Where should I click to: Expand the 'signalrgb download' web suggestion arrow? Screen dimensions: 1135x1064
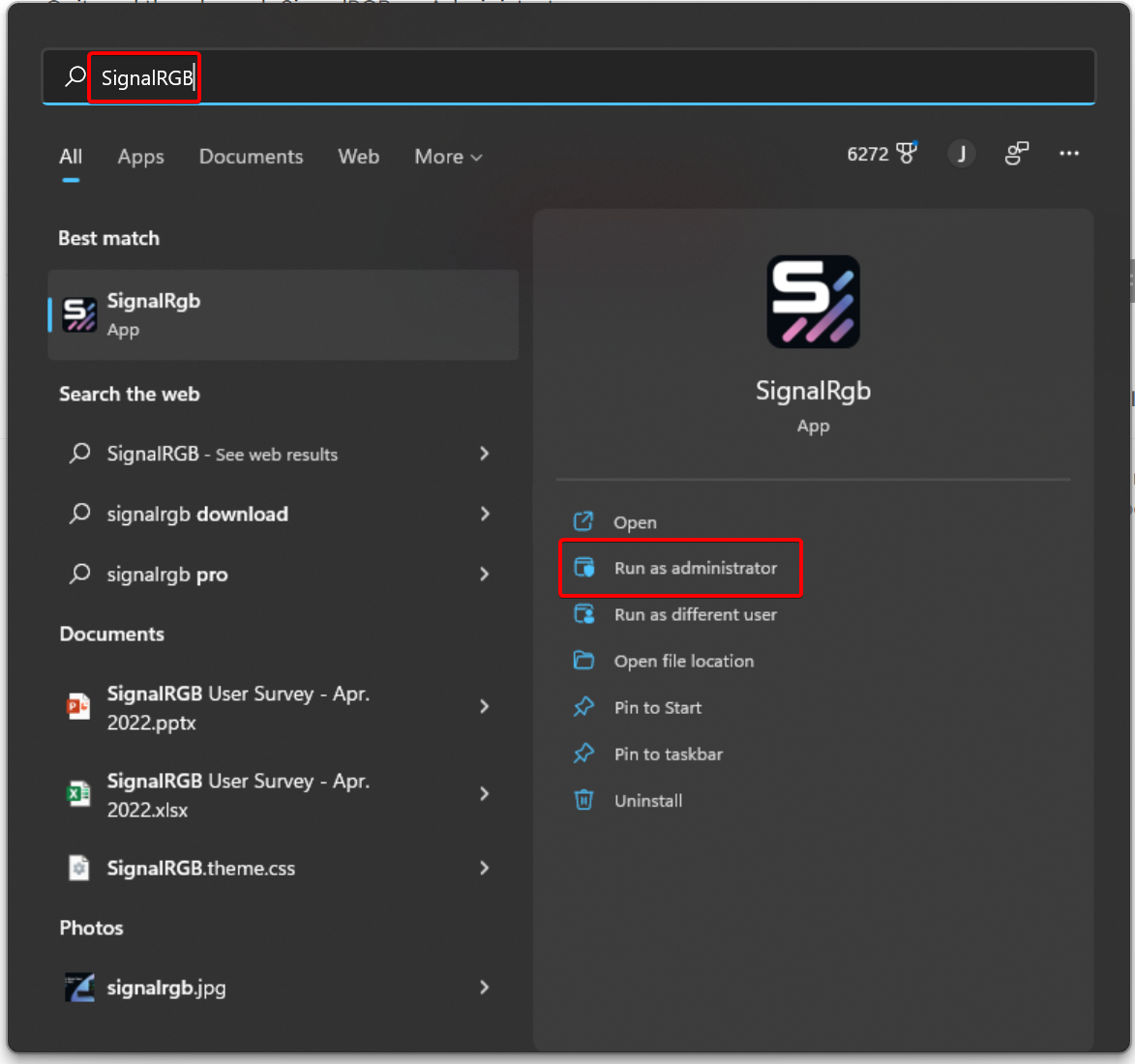485,514
